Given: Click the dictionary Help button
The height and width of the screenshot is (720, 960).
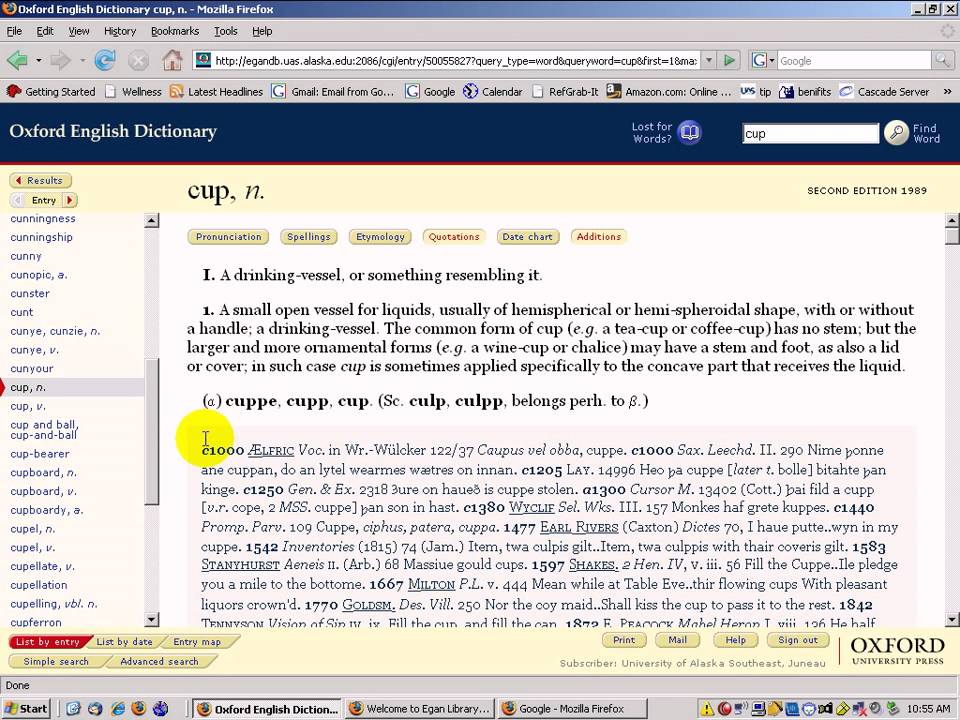Looking at the screenshot, I should [735, 640].
